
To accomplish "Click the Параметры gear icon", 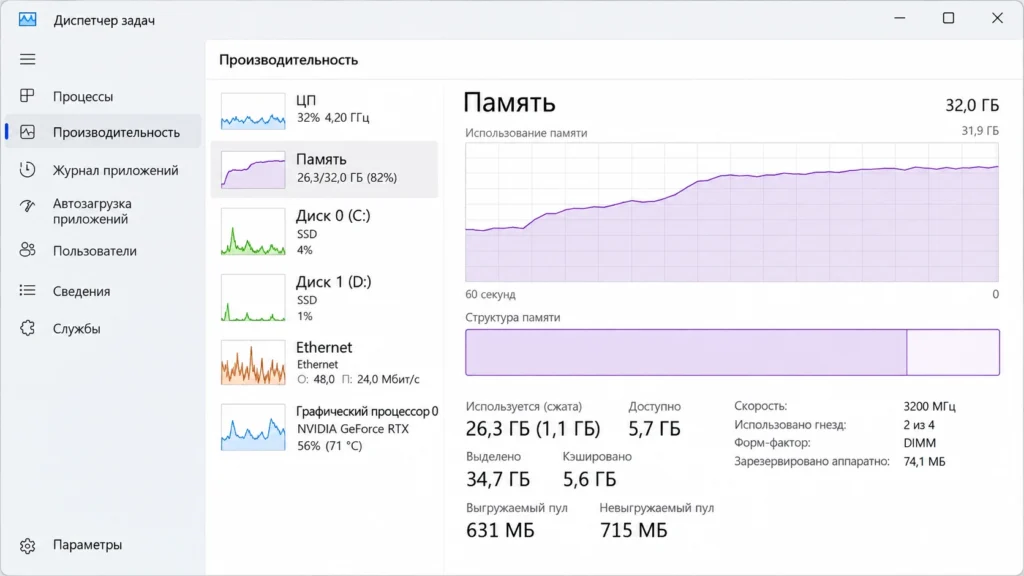I will tap(27, 545).
